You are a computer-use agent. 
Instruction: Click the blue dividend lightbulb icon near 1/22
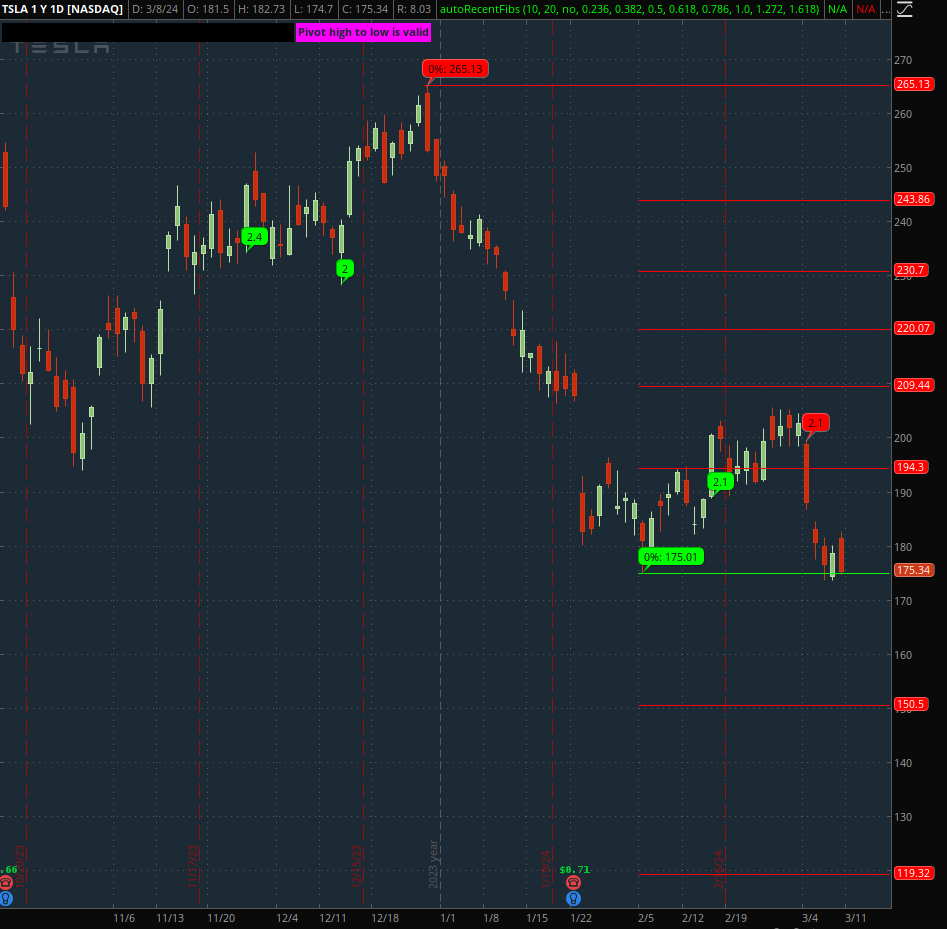pyautogui.click(x=573, y=897)
